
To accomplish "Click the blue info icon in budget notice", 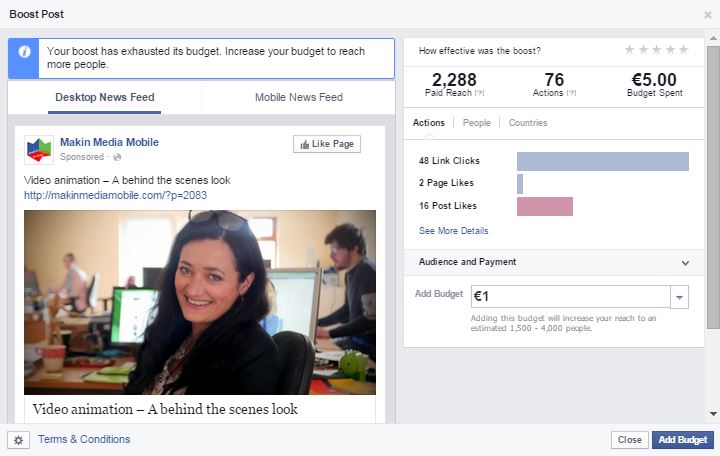I will [24, 52].
